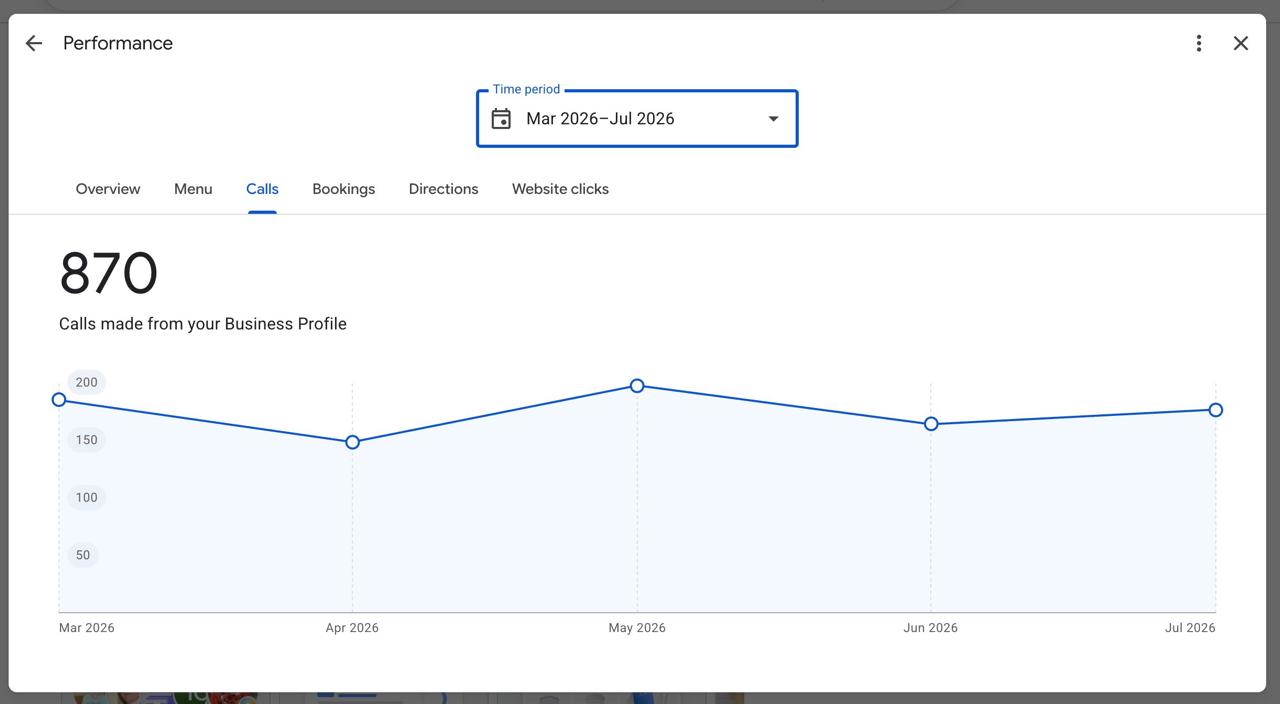This screenshot has height=704, width=1280.
Task: Select the Calls tab
Action: coord(262,189)
